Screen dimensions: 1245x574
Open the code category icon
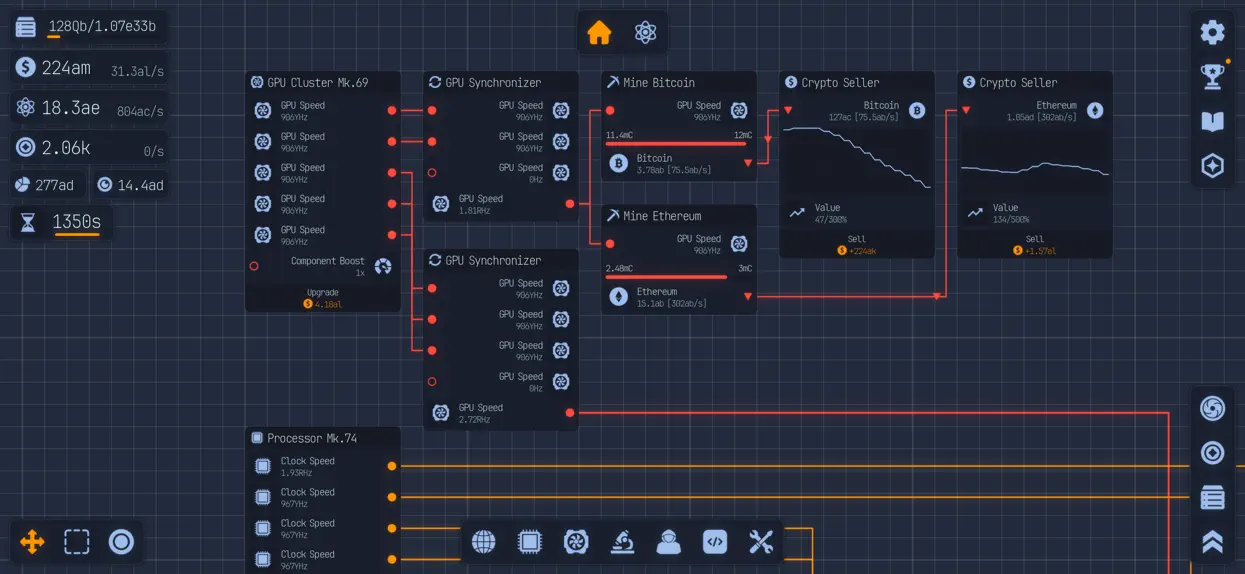click(x=714, y=542)
